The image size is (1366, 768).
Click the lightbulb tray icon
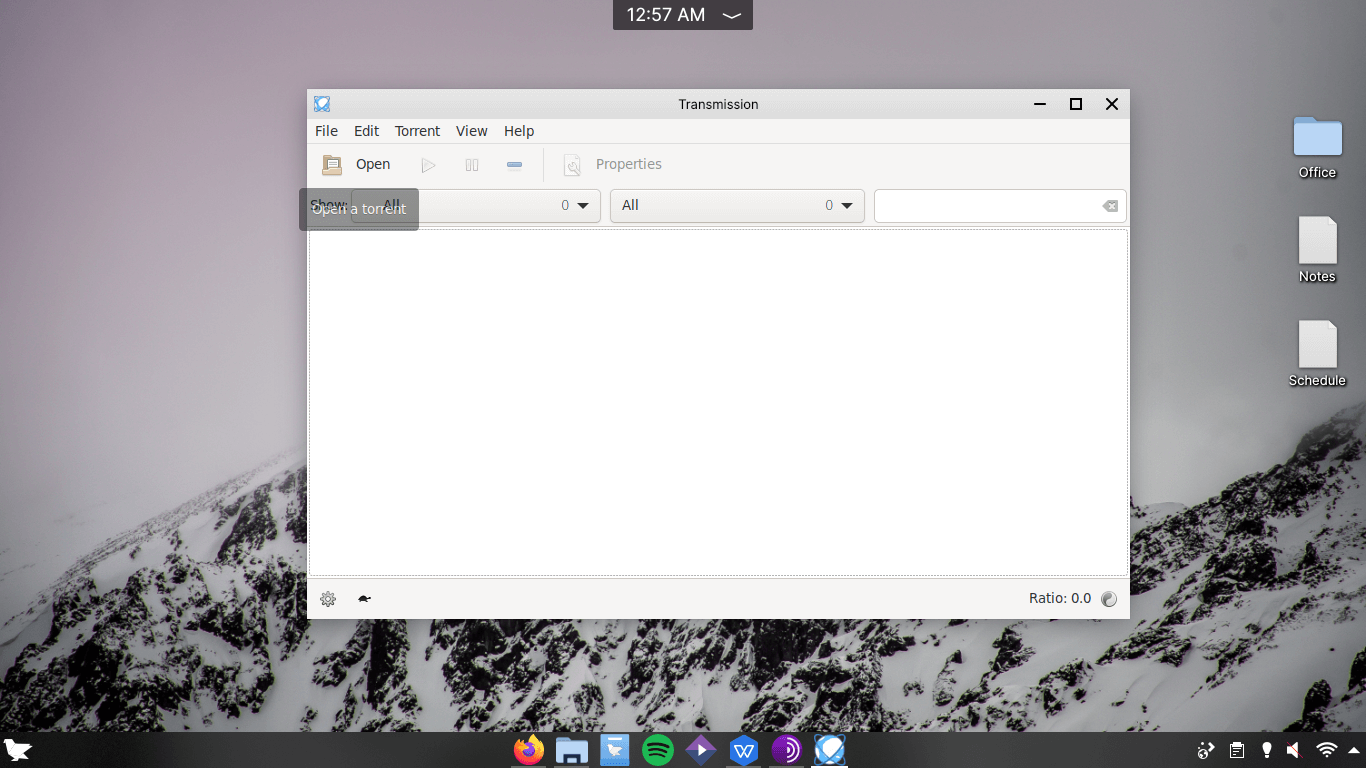1266,750
